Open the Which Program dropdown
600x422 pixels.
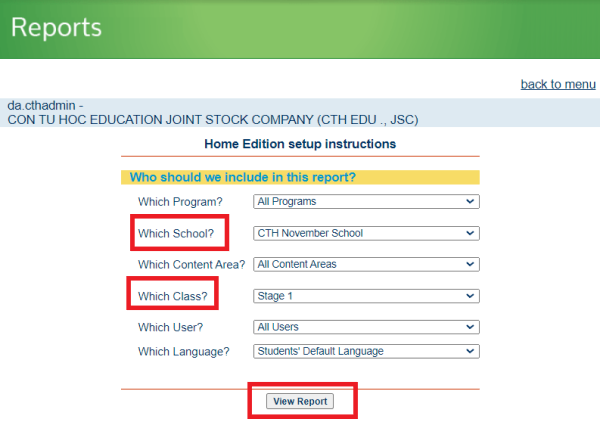coord(366,202)
